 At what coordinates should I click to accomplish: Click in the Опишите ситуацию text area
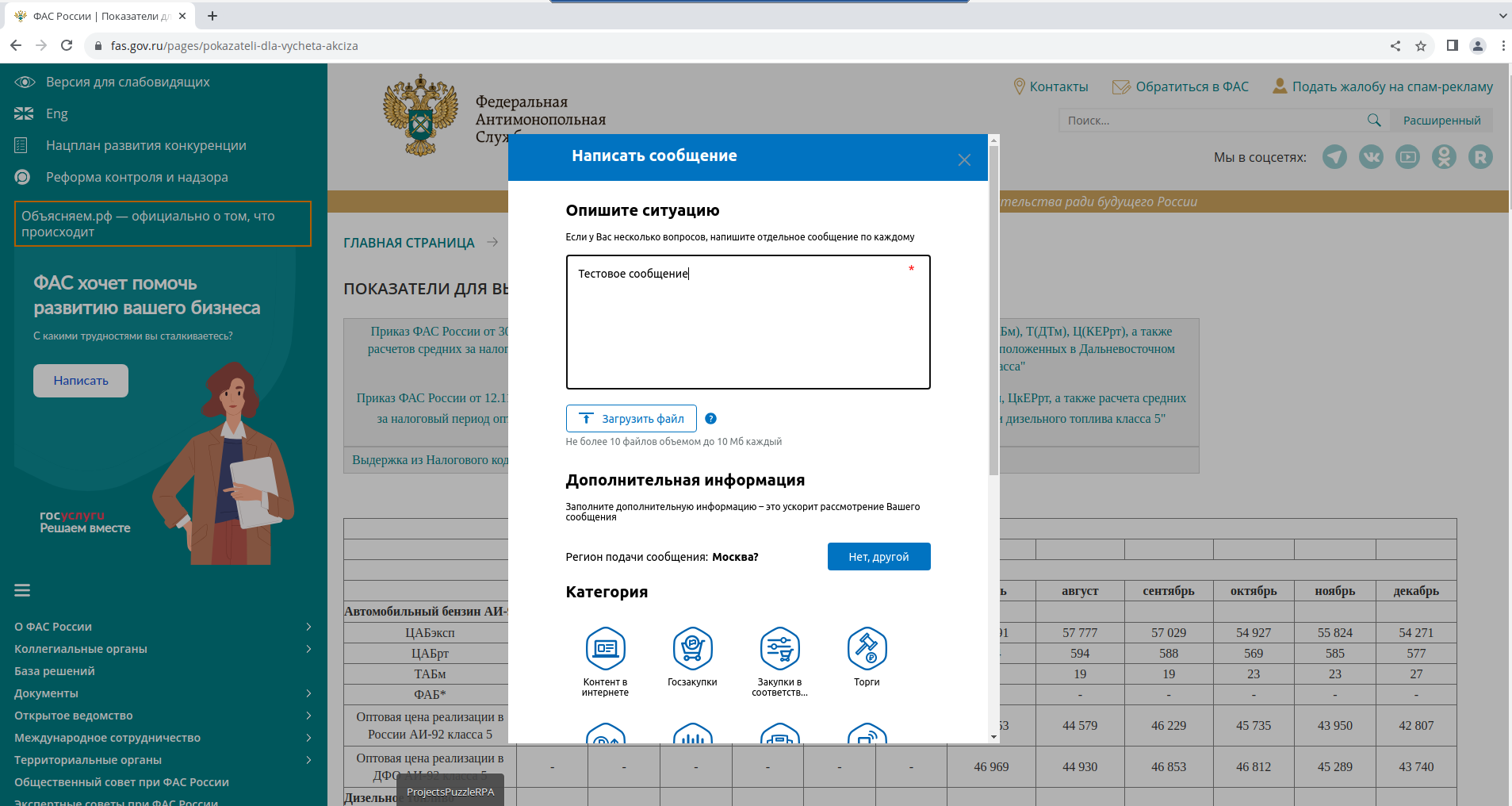(x=748, y=322)
